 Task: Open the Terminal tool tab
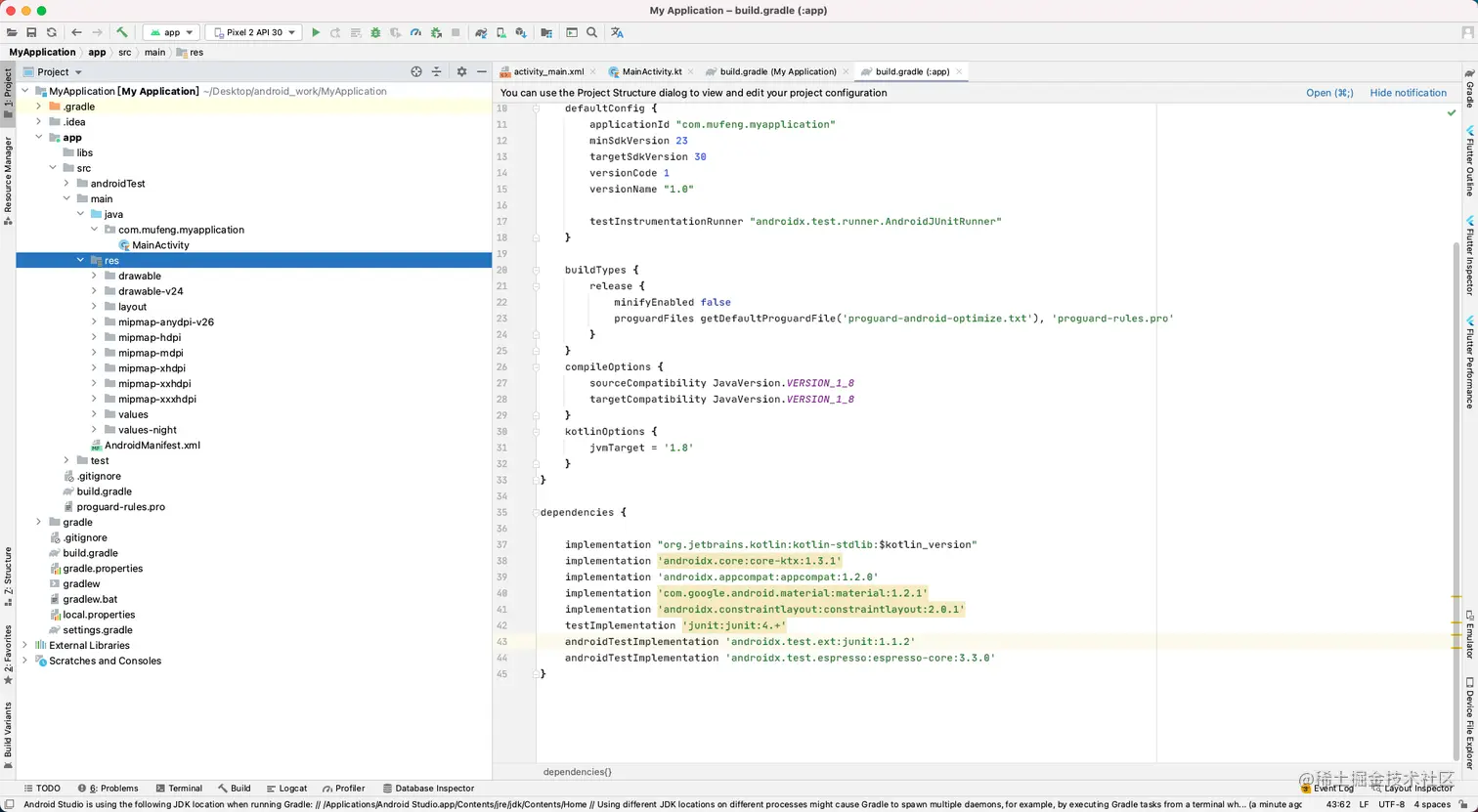pos(177,788)
